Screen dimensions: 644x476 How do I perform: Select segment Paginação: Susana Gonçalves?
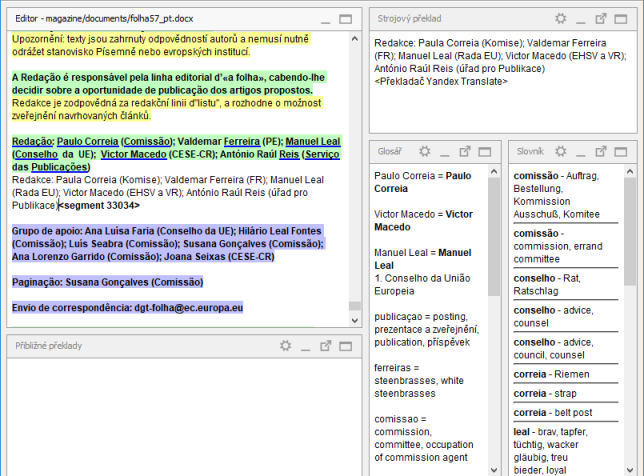(108, 282)
